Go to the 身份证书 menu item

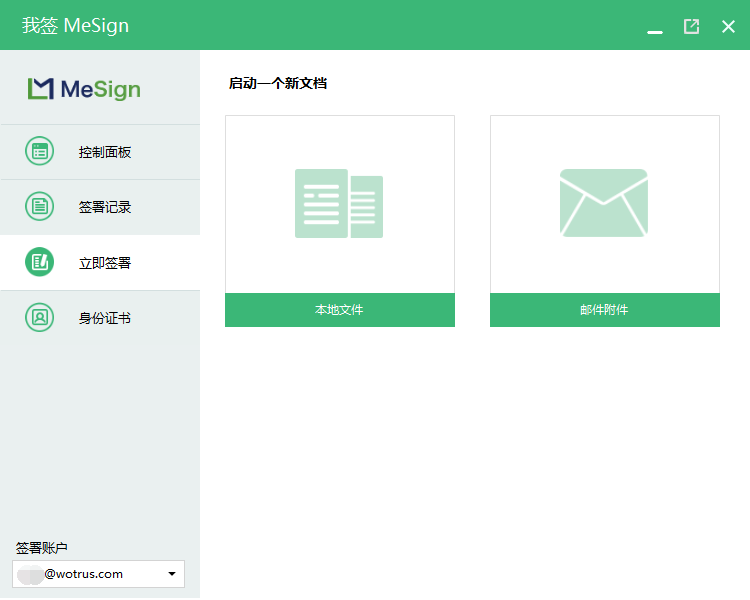105,318
